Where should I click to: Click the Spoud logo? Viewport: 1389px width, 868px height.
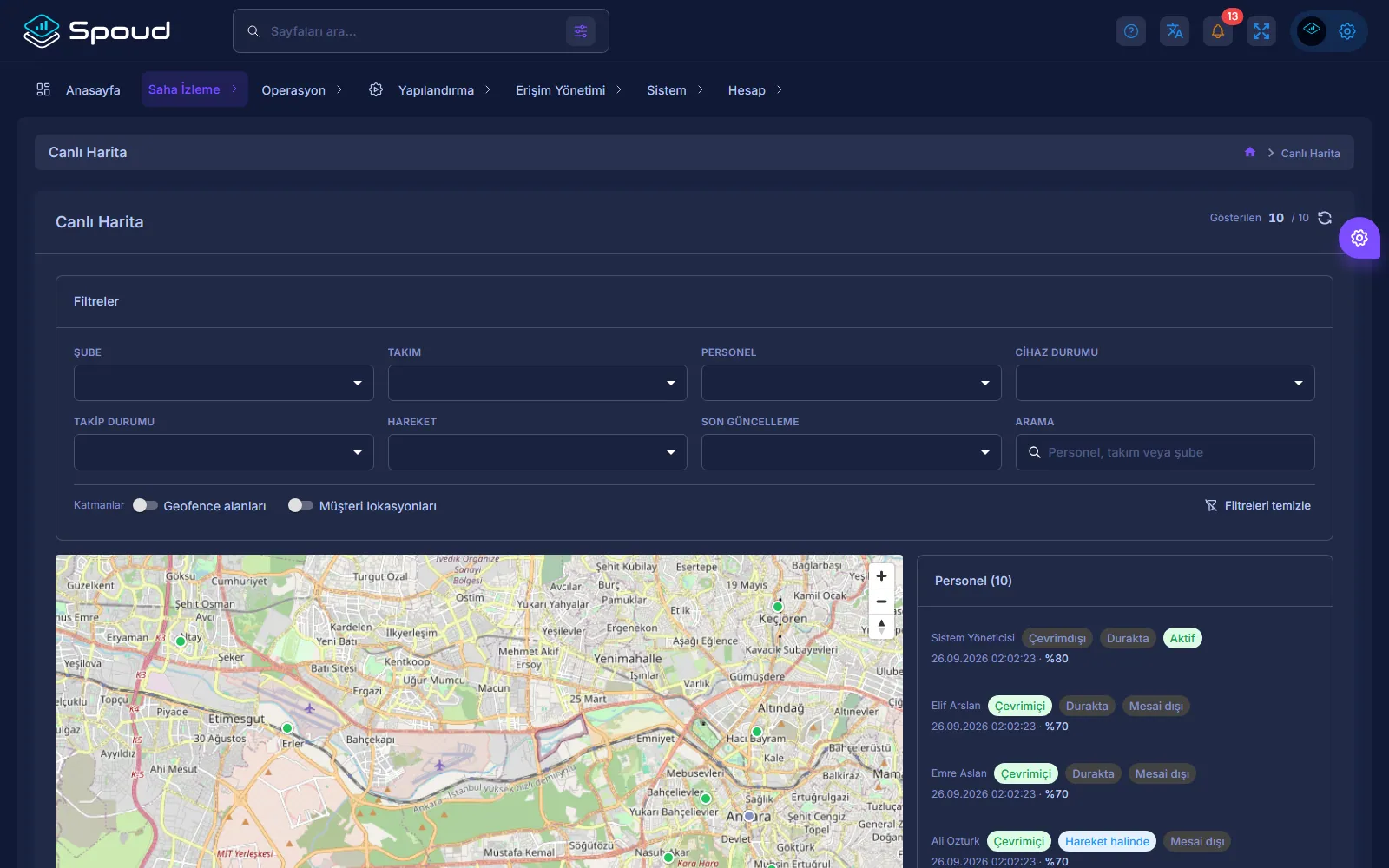pos(96,31)
